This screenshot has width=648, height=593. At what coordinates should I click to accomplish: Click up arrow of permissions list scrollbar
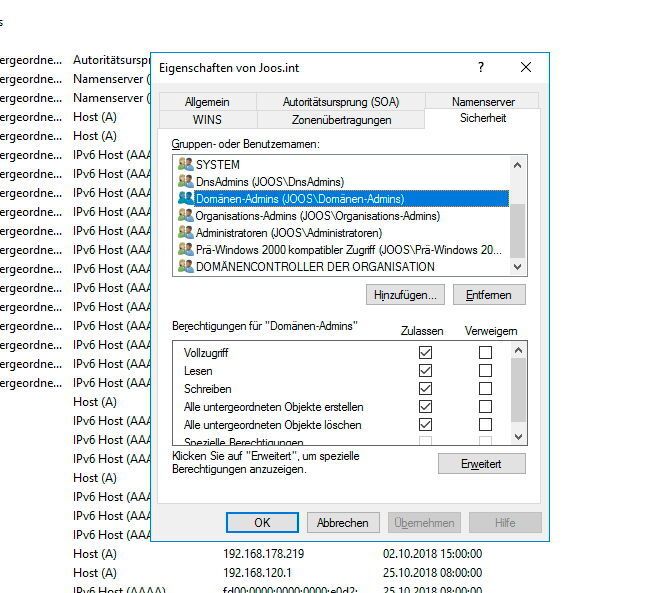click(x=519, y=350)
